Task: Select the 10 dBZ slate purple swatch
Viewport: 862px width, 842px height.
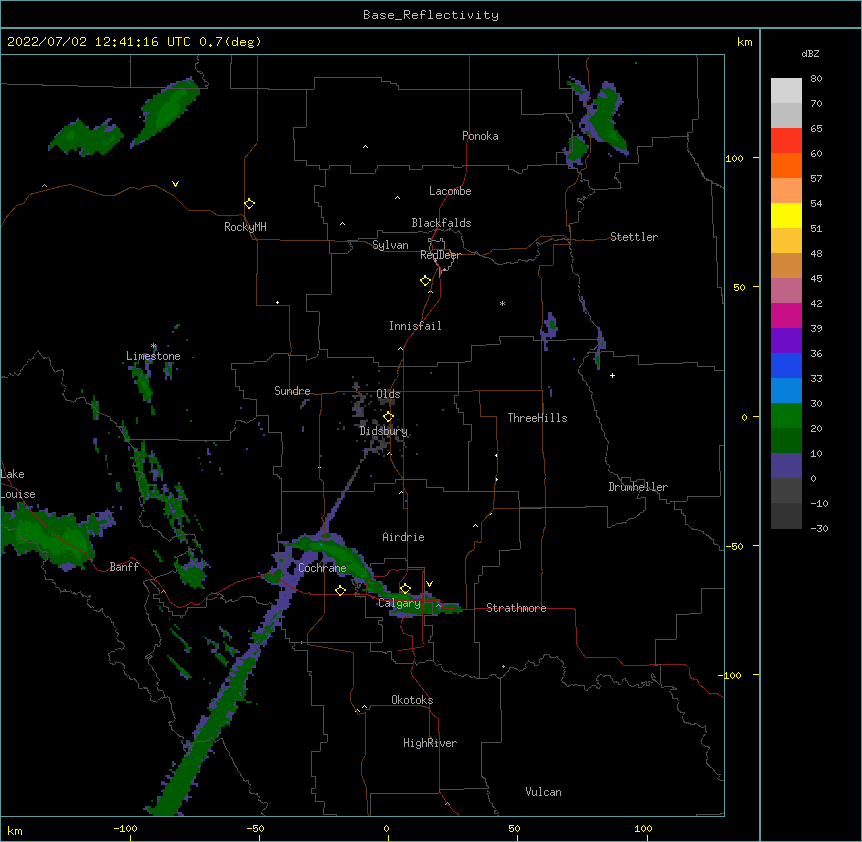Action: click(x=786, y=466)
